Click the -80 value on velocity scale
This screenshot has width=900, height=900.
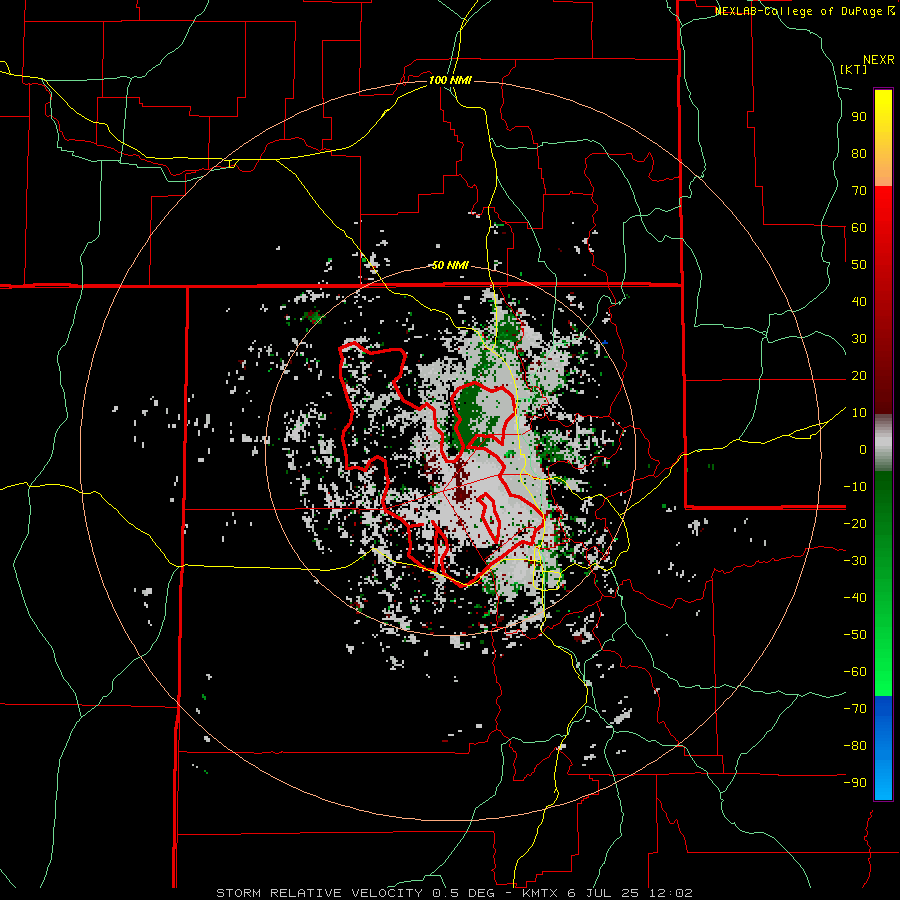855,746
